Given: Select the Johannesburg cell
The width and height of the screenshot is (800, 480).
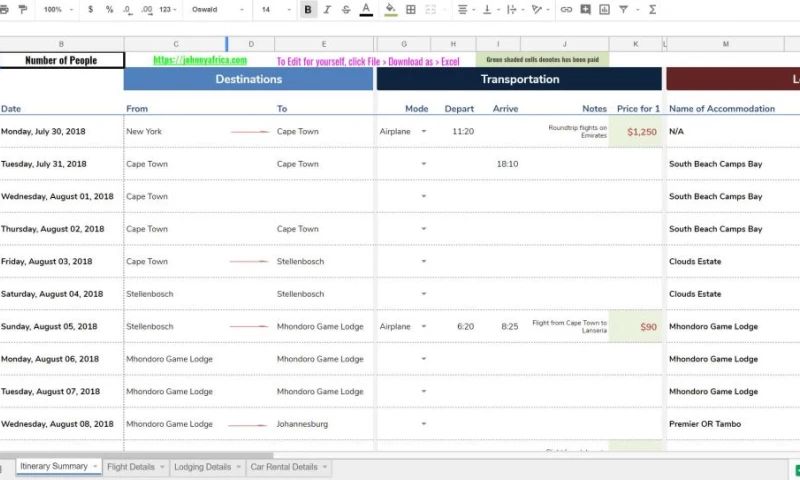Looking at the screenshot, I should click(x=324, y=424).
